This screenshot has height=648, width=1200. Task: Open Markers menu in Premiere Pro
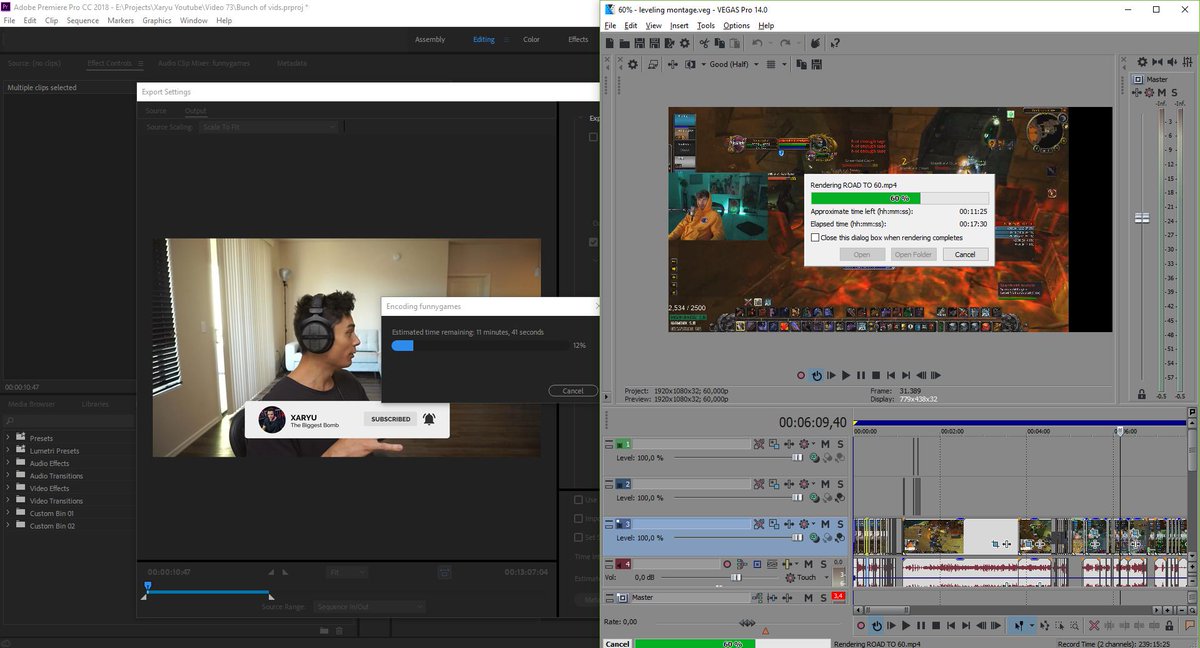tap(121, 20)
